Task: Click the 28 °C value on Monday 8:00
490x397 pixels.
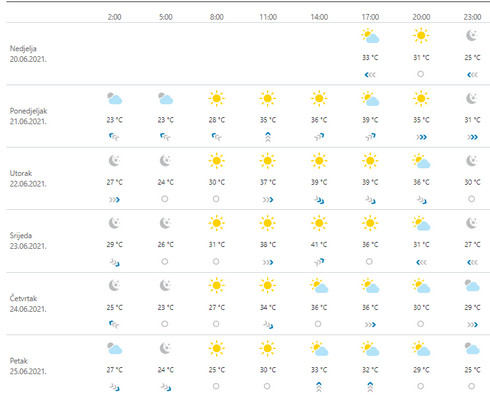Action: tap(217, 120)
